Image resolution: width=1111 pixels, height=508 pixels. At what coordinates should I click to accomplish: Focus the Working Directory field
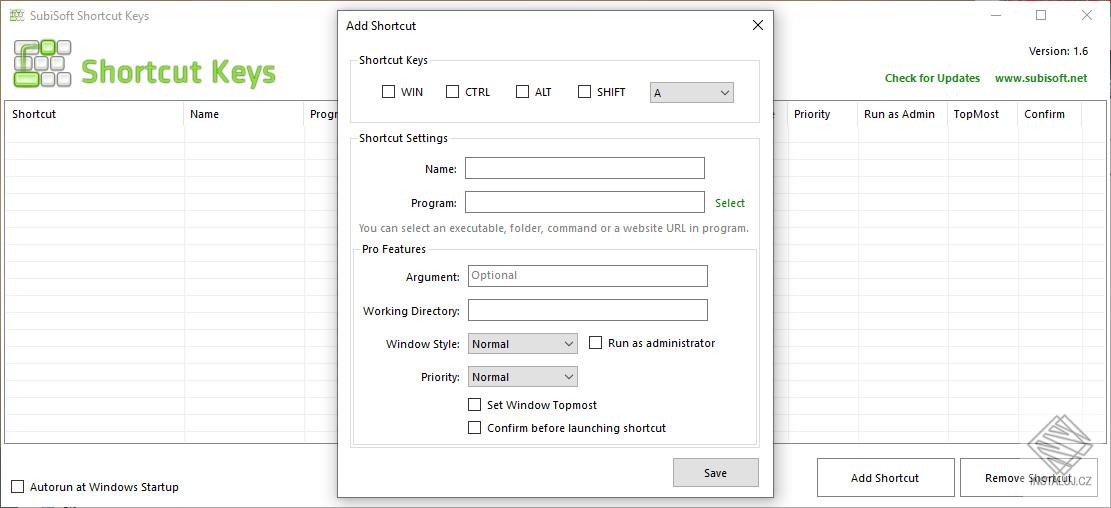pos(587,310)
